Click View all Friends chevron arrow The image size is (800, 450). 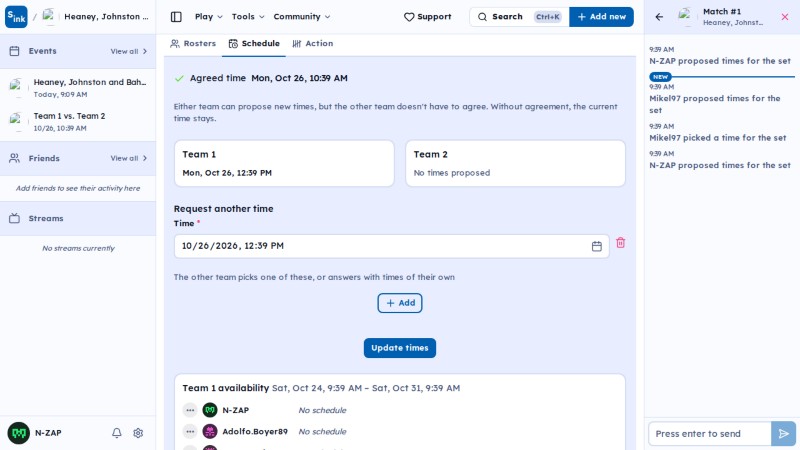pyautogui.click(x=145, y=158)
